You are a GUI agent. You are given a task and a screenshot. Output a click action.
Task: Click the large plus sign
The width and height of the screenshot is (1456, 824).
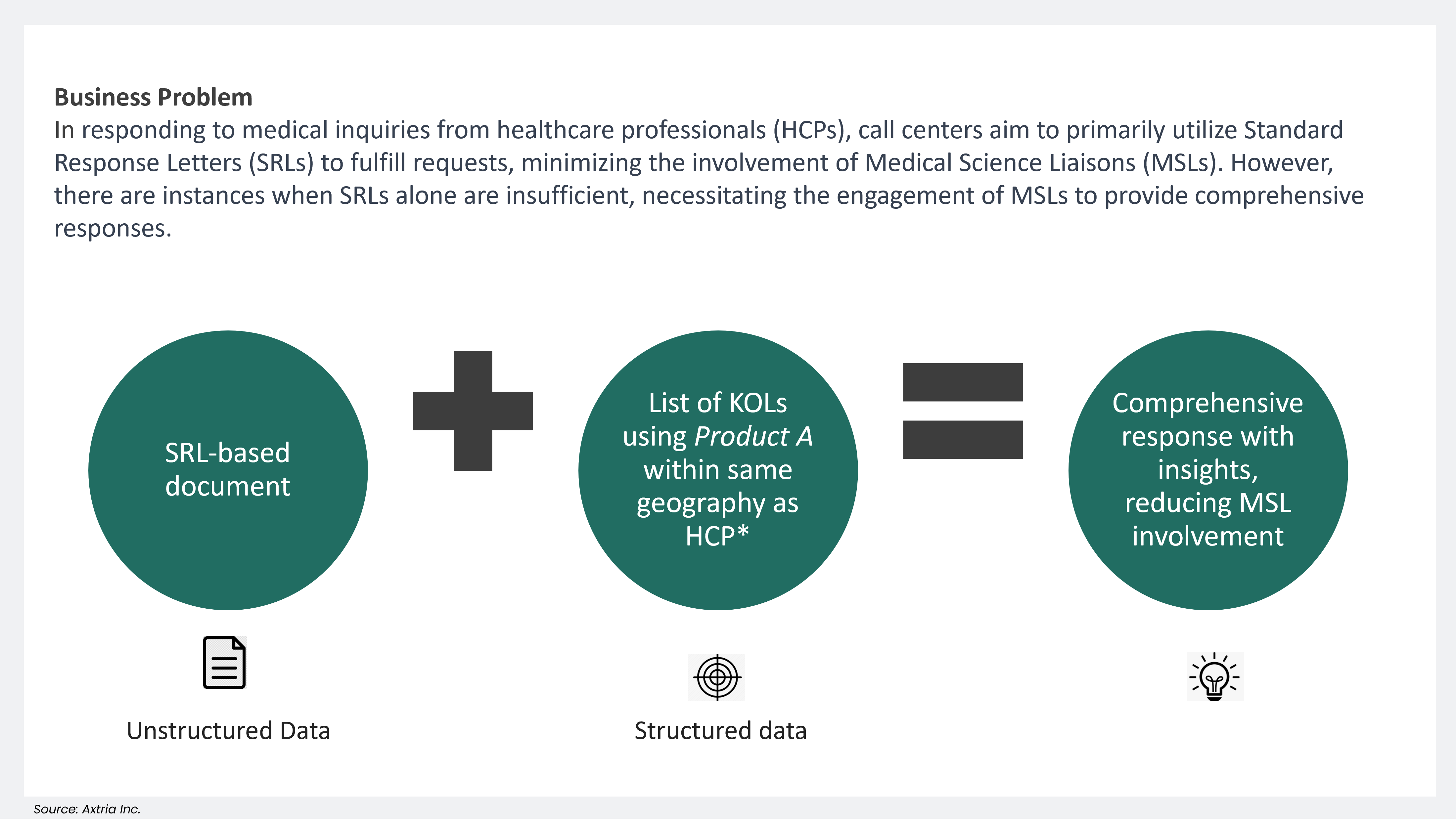(x=473, y=411)
